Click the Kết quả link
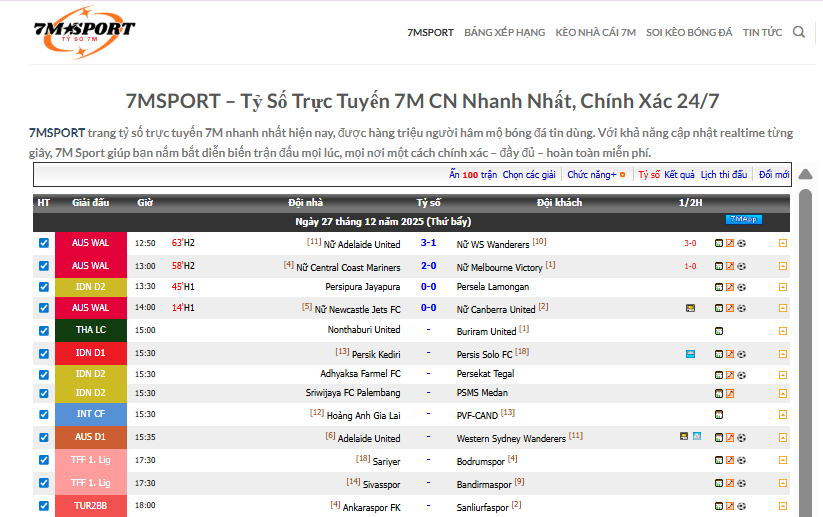 [x=679, y=174]
